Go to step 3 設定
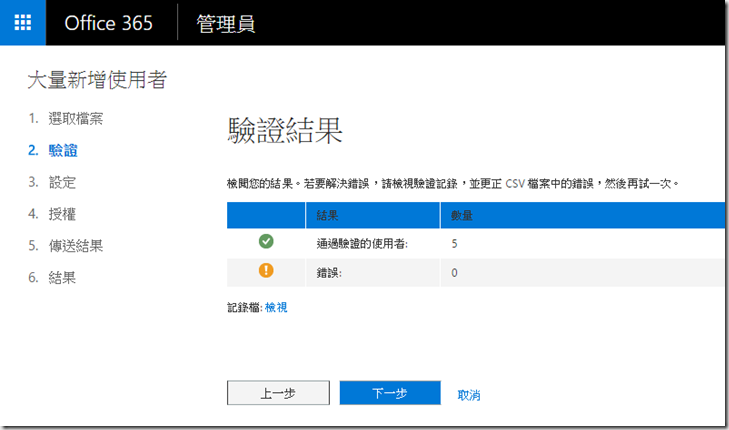 point(62,182)
